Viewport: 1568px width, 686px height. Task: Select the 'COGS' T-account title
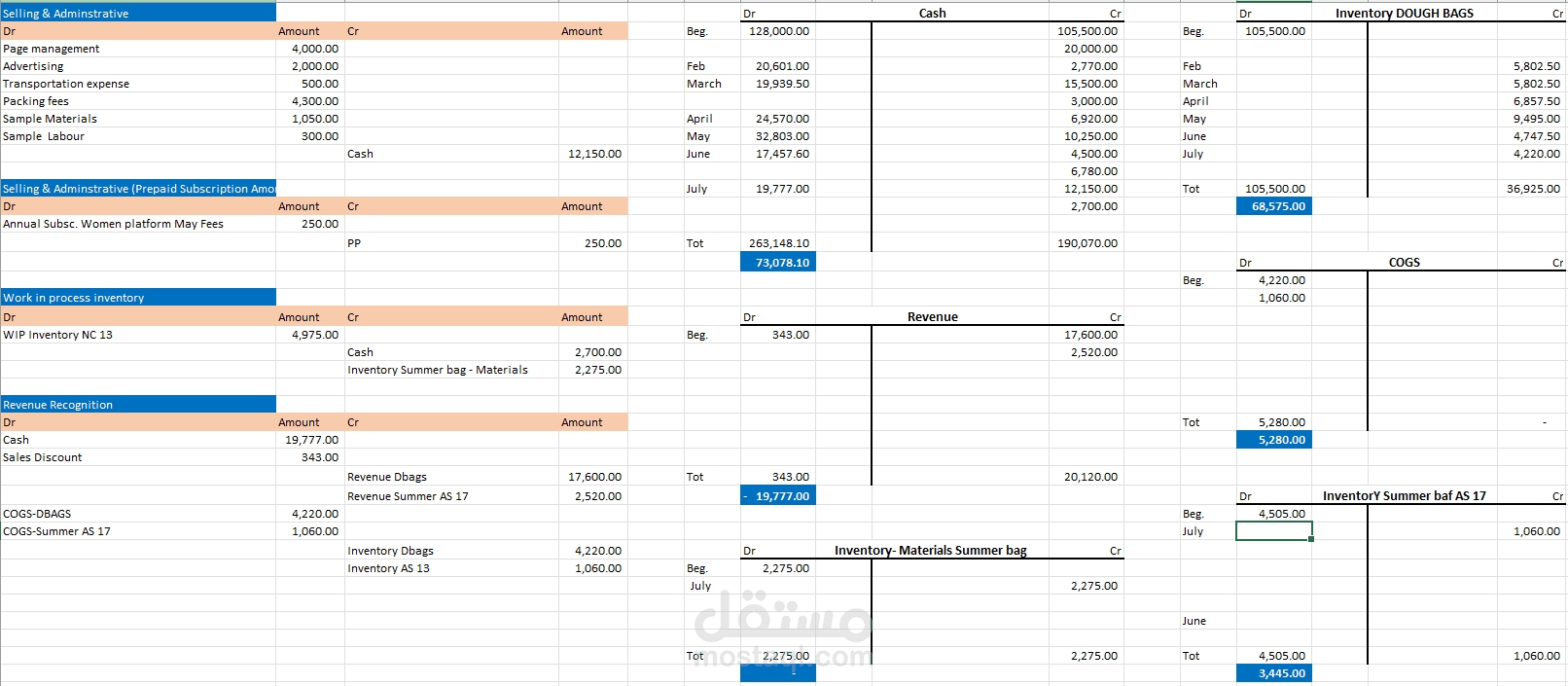point(1404,263)
